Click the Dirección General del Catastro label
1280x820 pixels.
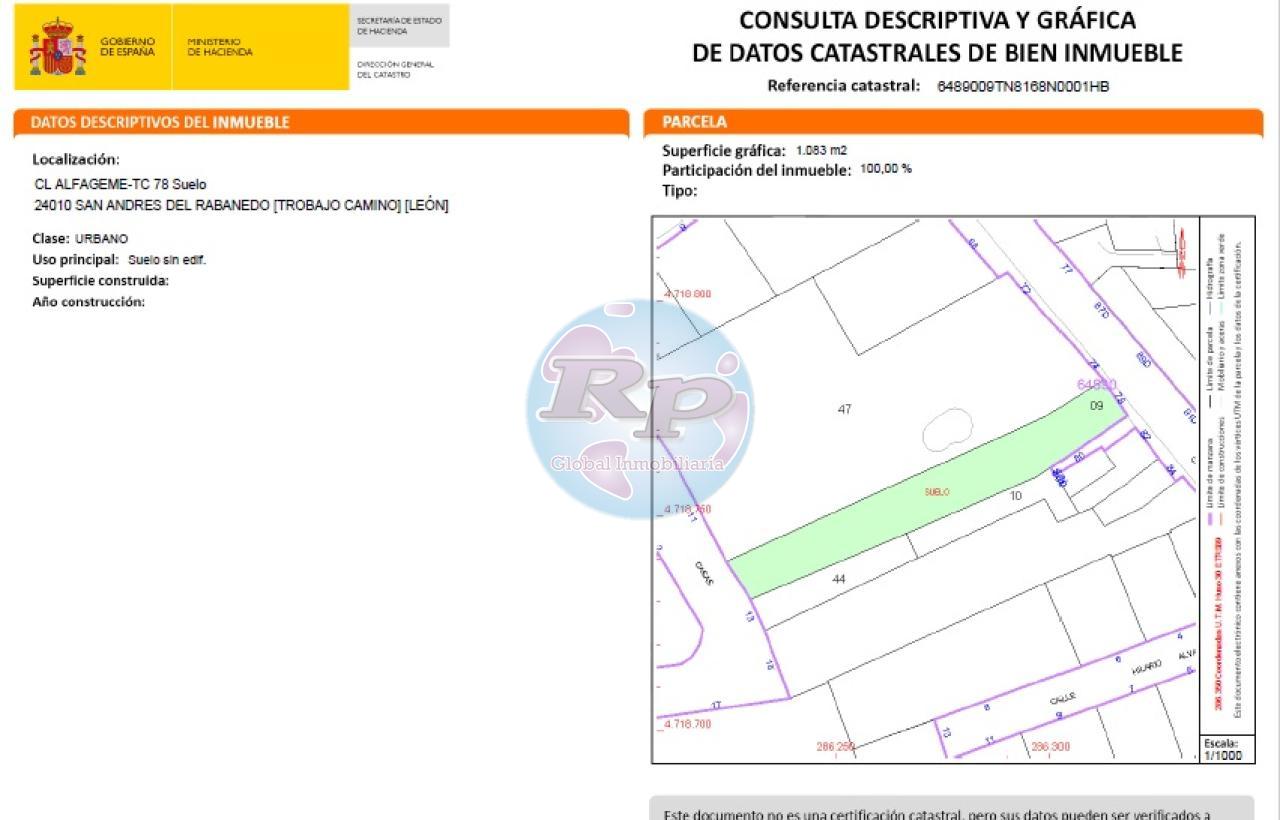(395, 69)
